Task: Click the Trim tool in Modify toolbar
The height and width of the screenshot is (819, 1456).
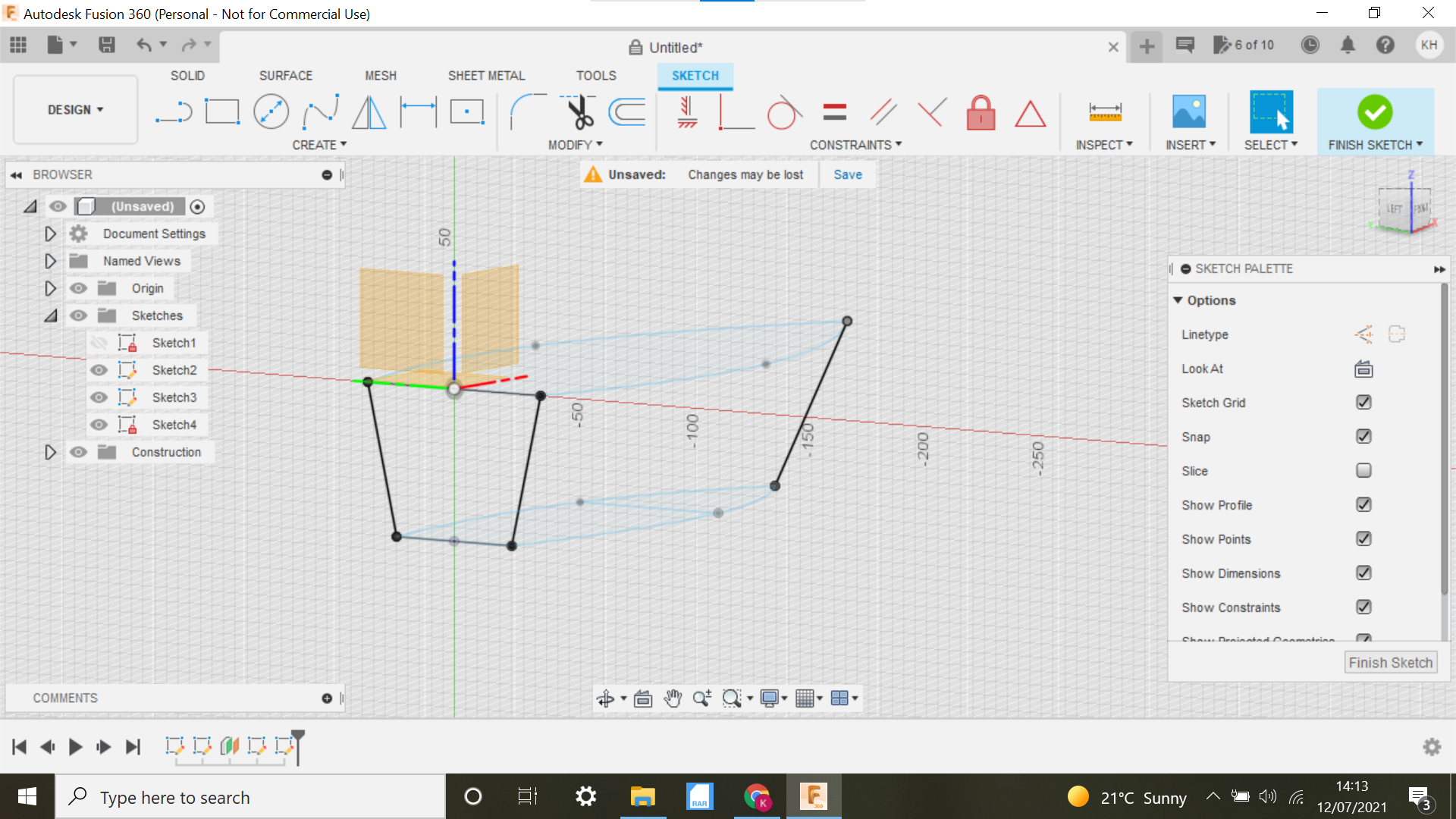Action: [577, 110]
